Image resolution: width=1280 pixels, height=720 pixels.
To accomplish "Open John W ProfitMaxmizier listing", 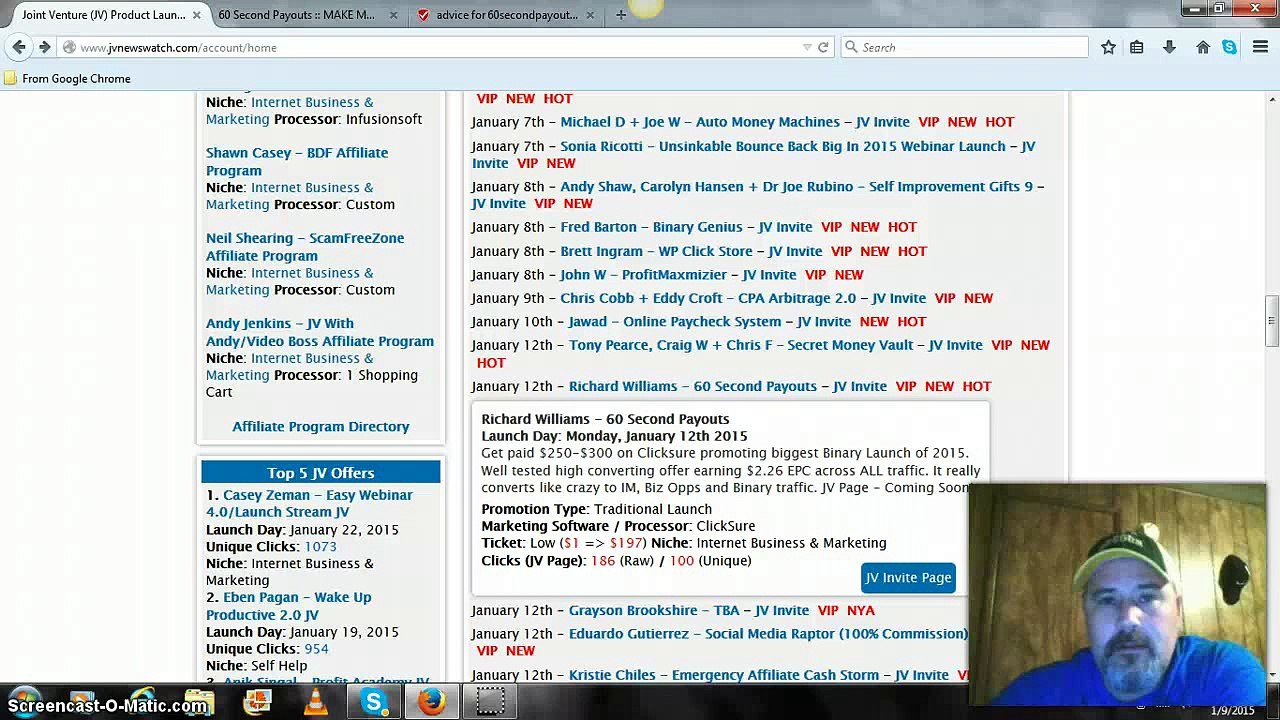I will pos(643,275).
